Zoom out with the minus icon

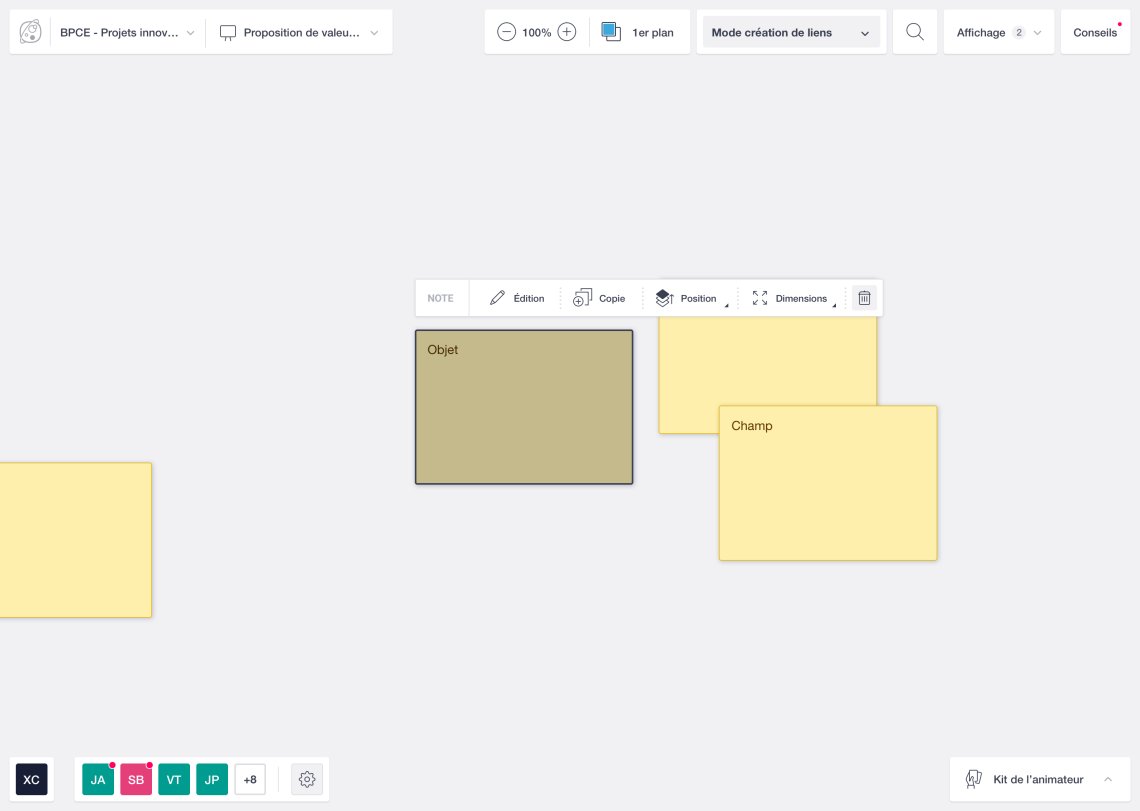[507, 32]
